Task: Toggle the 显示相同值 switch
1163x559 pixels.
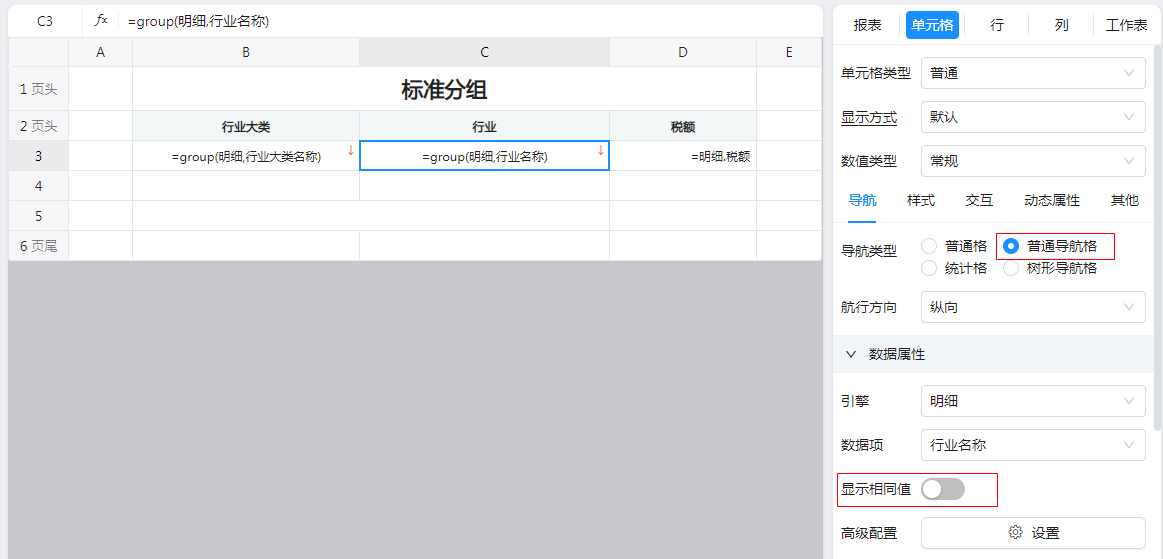Action: [943, 489]
